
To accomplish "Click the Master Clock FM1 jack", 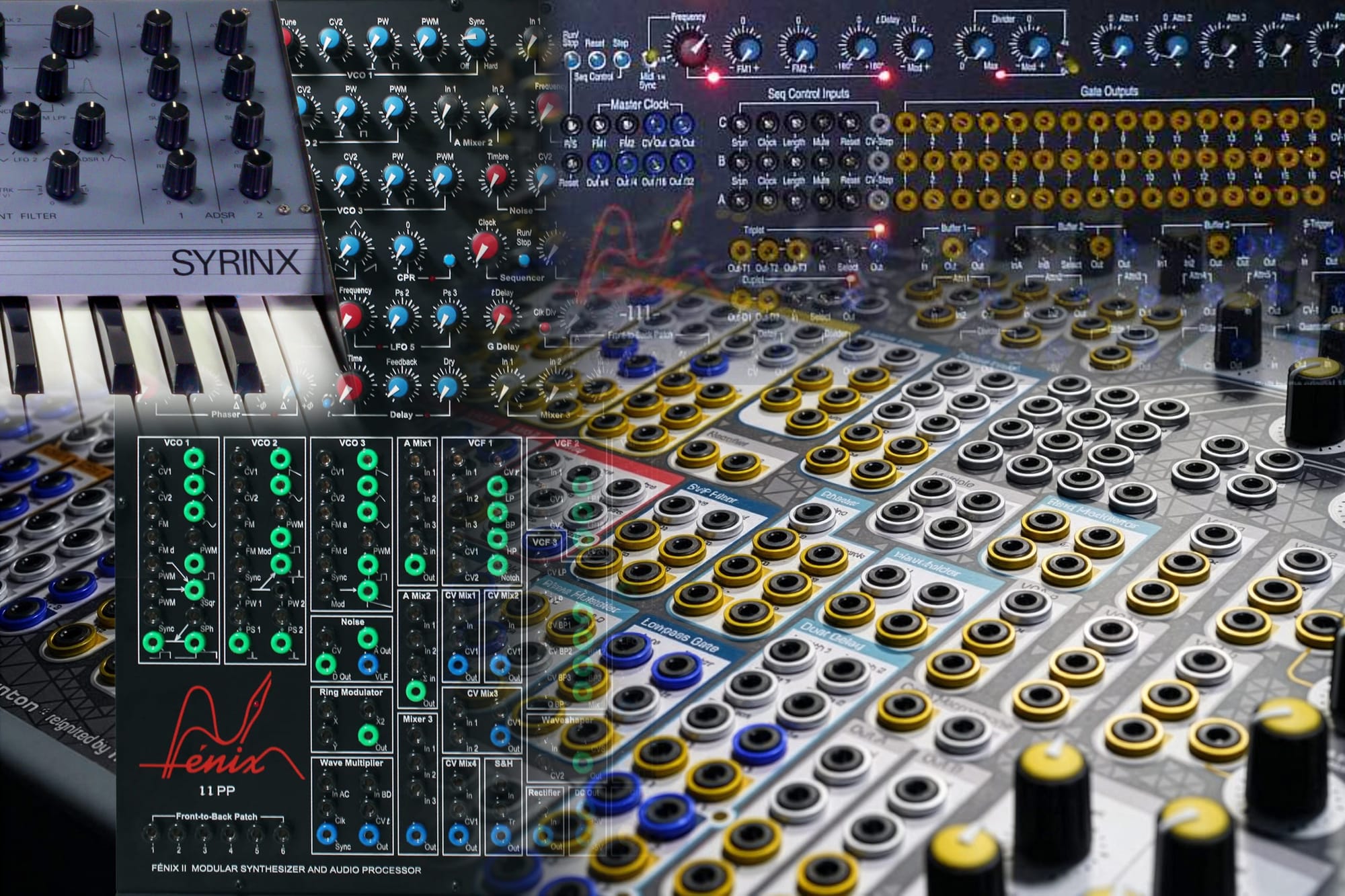I will pyautogui.click(x=601, y=126).
